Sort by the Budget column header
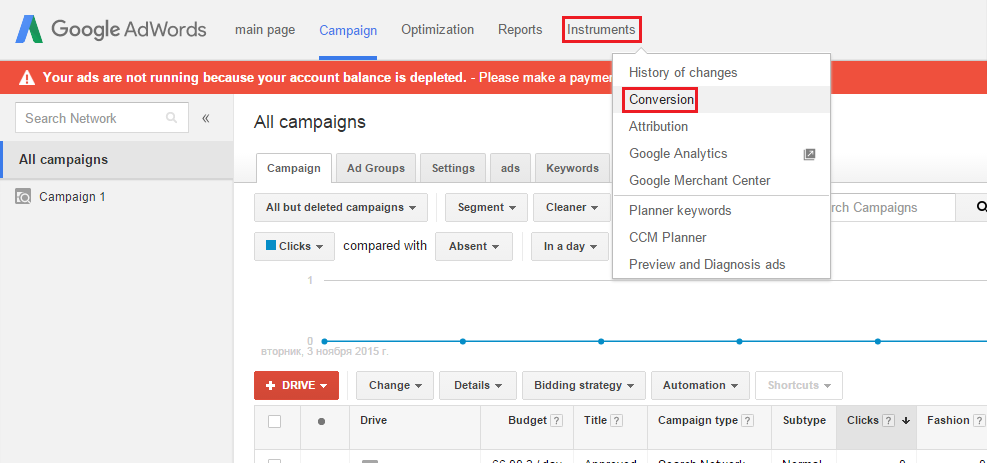The height and width of the screenshot is (463, 987). pyautogui.click(x=527, y=421)
